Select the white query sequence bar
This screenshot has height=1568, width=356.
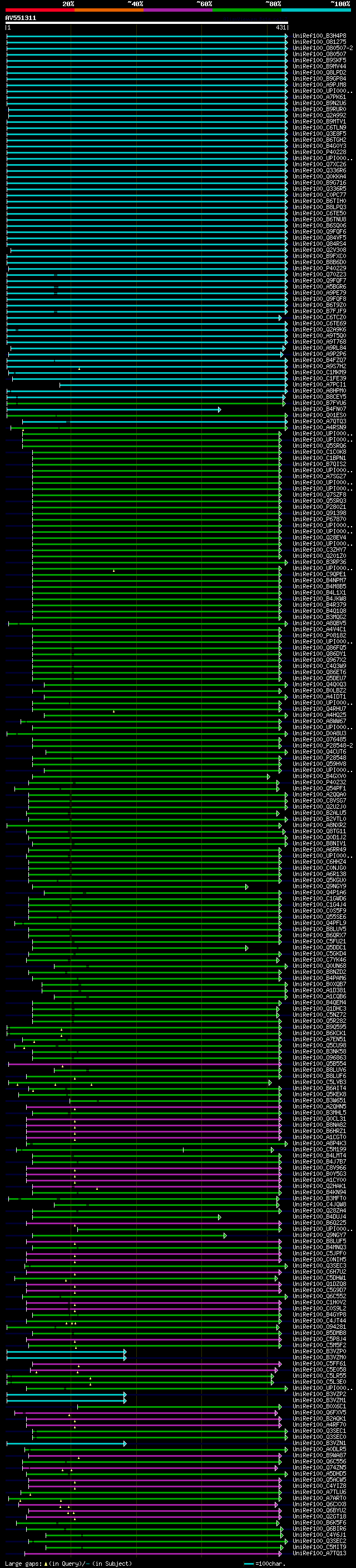point(147,22)
